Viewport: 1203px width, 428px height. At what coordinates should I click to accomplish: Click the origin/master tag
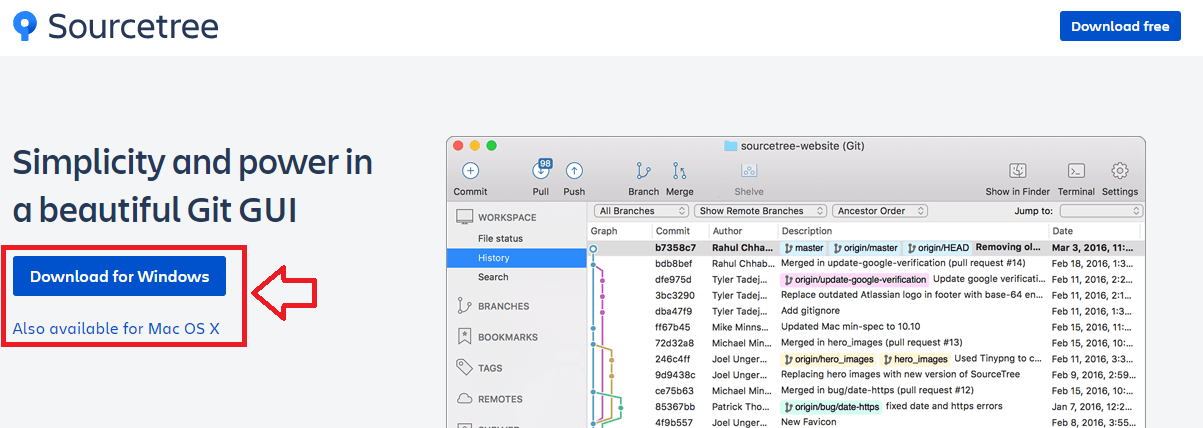(x=865, y=247)
